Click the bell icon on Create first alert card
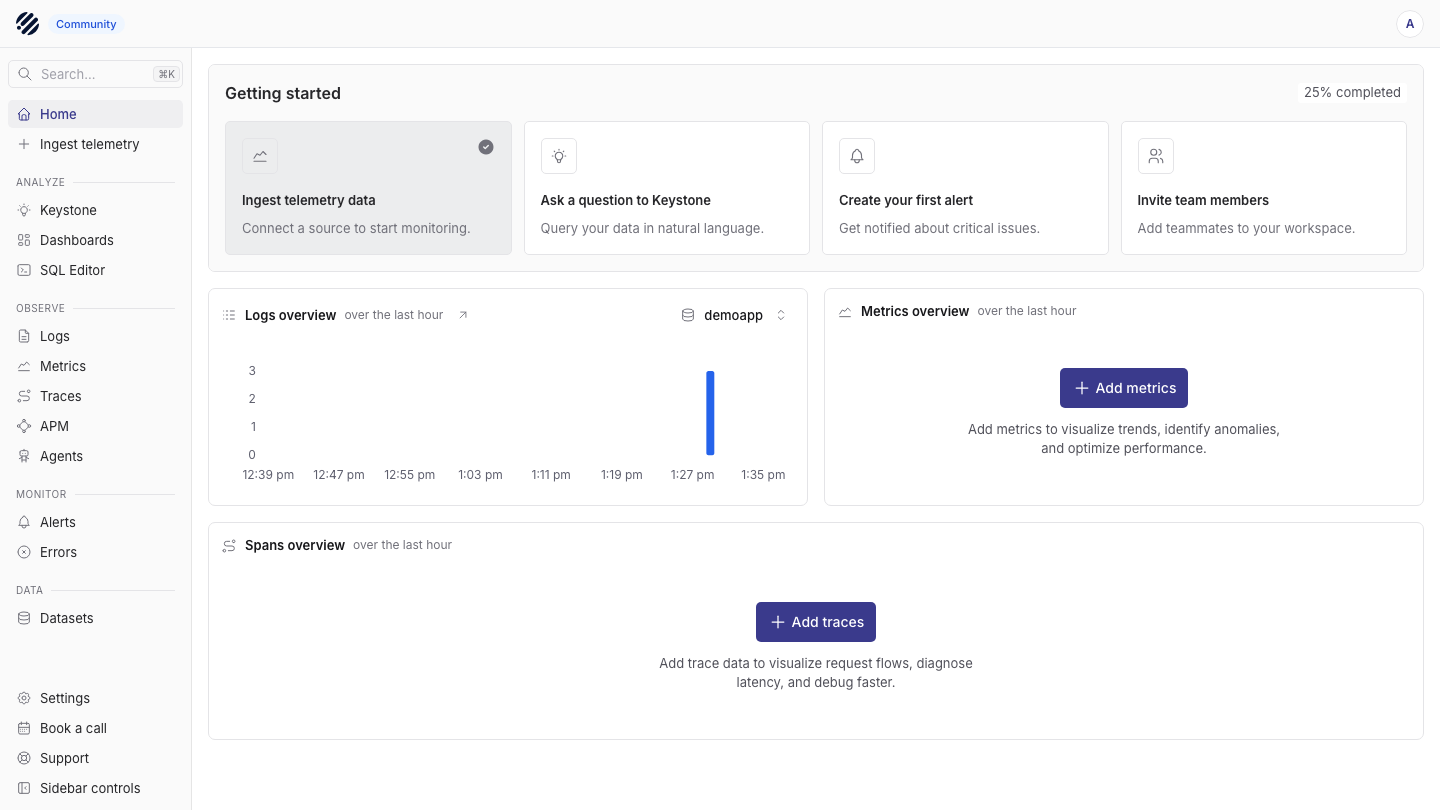The image size is (1440, 810). [x=857, y=156]
